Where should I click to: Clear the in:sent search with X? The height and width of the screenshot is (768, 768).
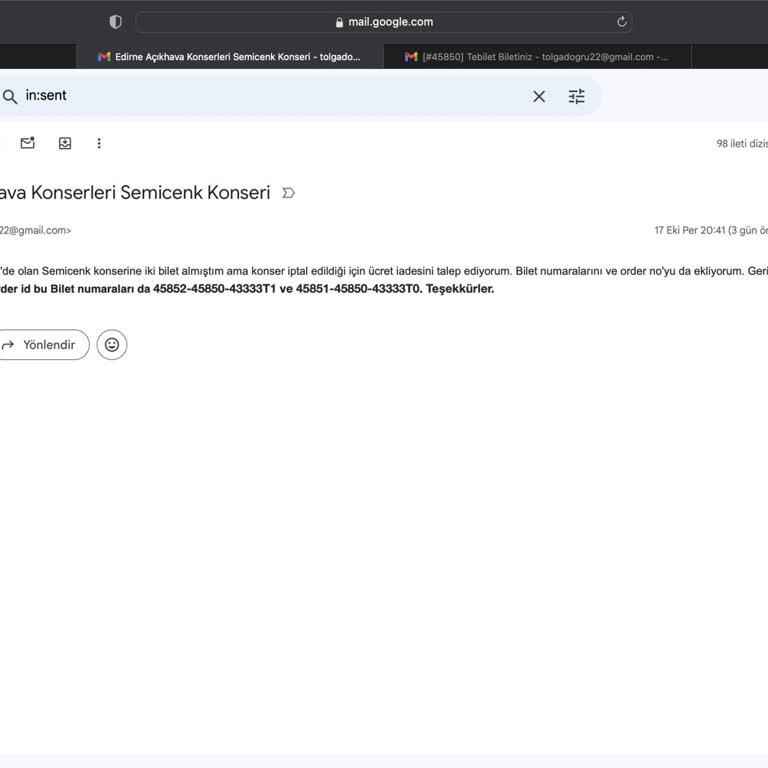click(x=539, y=96)
